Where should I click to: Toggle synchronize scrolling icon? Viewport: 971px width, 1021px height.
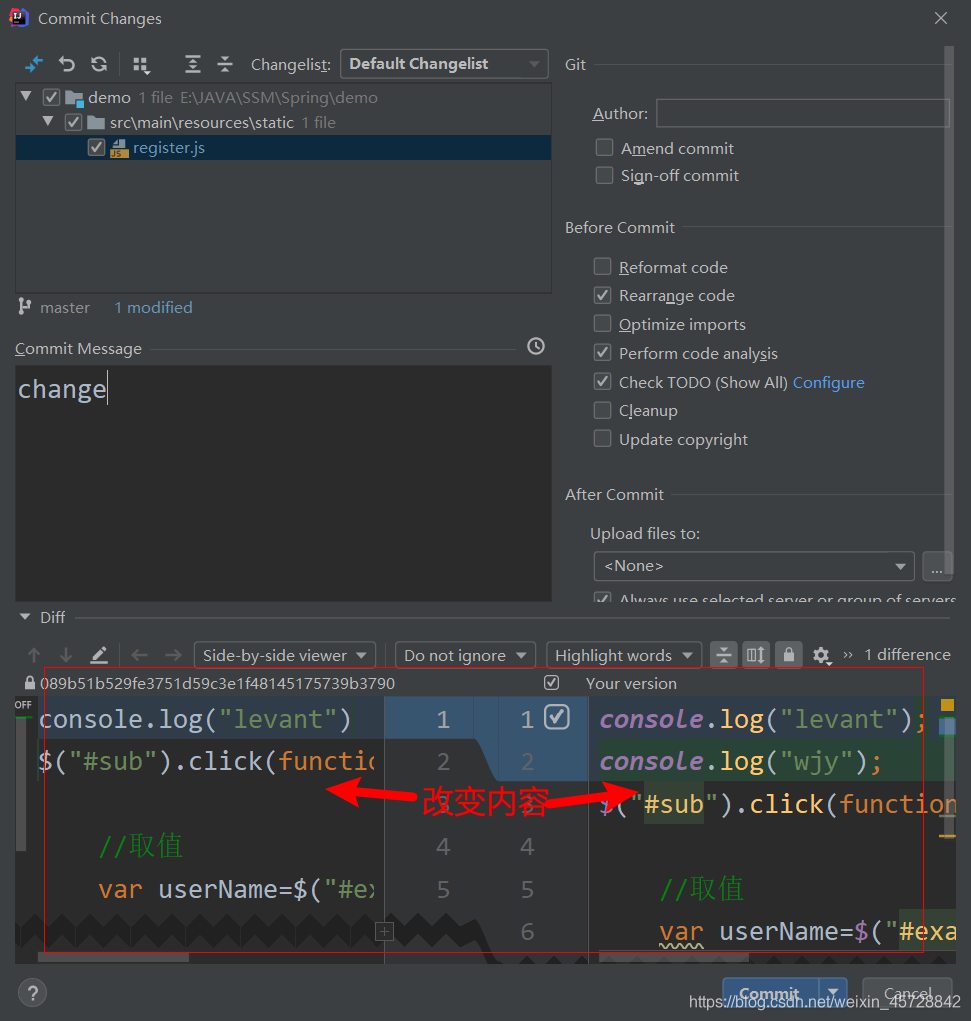[756, 655]
